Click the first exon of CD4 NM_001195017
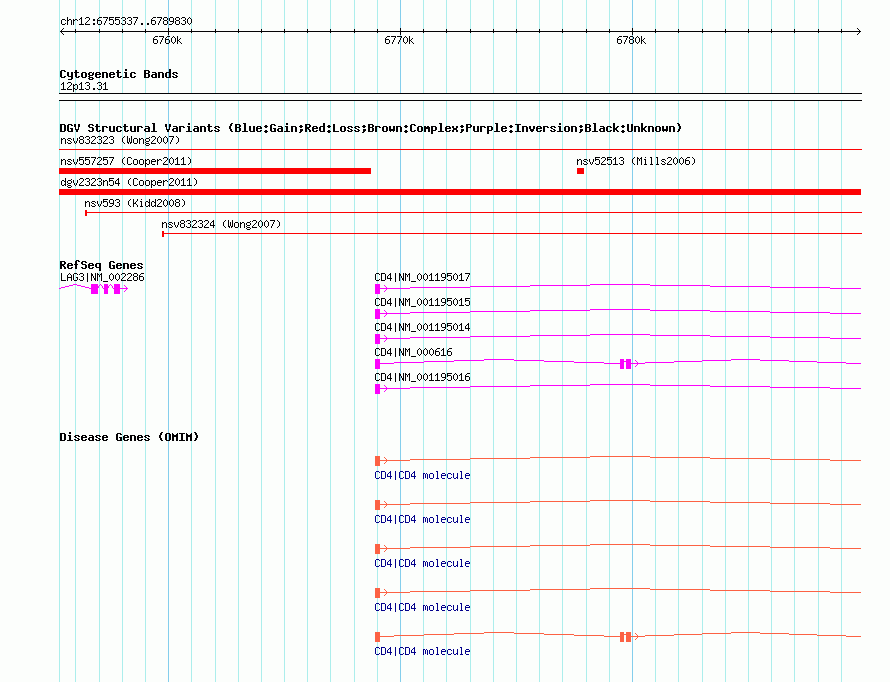This screenshot has height=682, width=890. click(x=377, y=289)
